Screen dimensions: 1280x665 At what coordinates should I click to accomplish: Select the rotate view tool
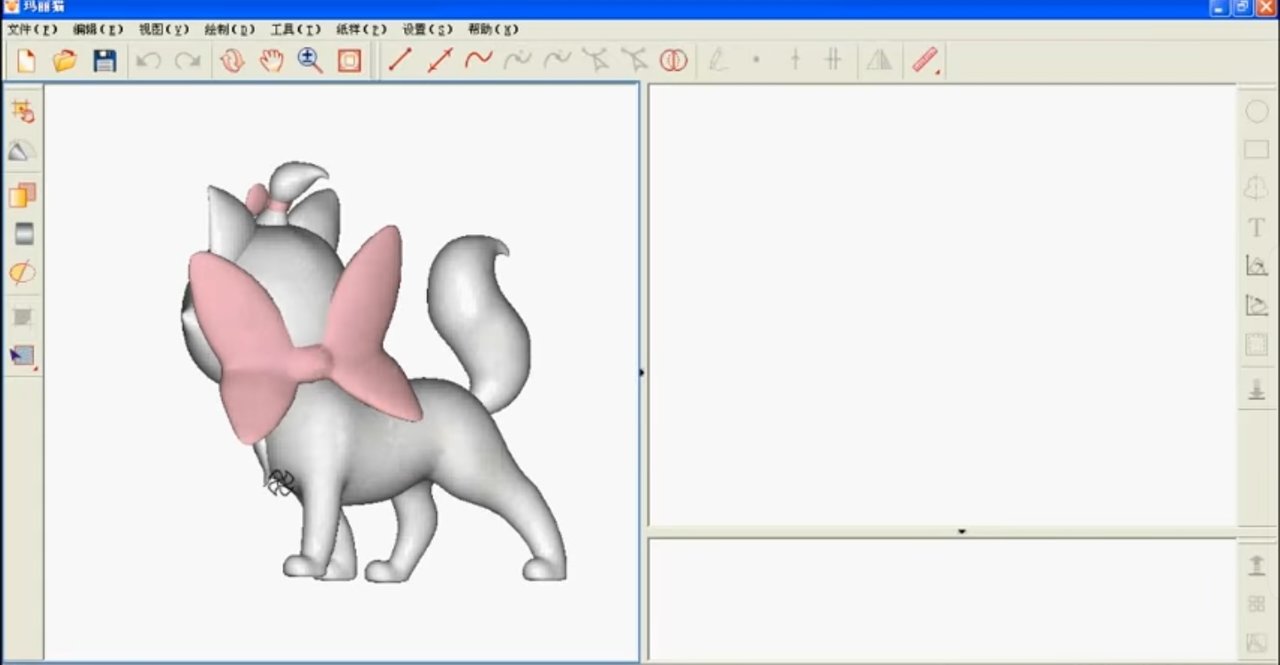point(232,61)
